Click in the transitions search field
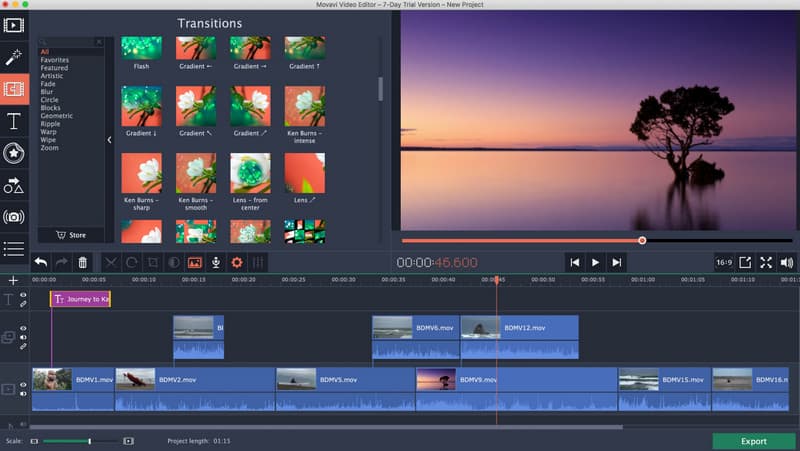This screenshot has height=451, width=800. [71, 42]
